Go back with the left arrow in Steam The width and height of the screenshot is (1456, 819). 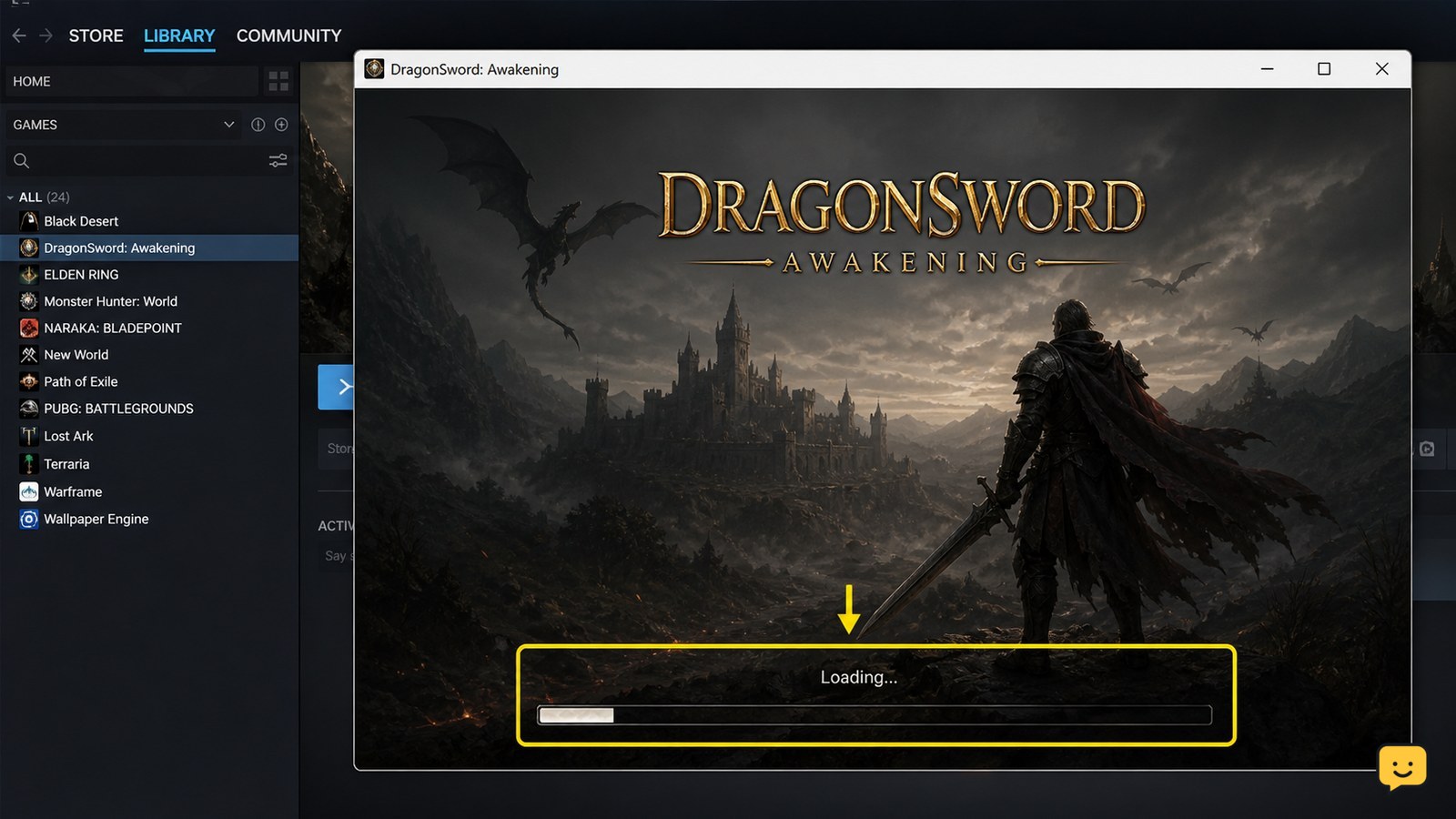(x=19, y=35)
